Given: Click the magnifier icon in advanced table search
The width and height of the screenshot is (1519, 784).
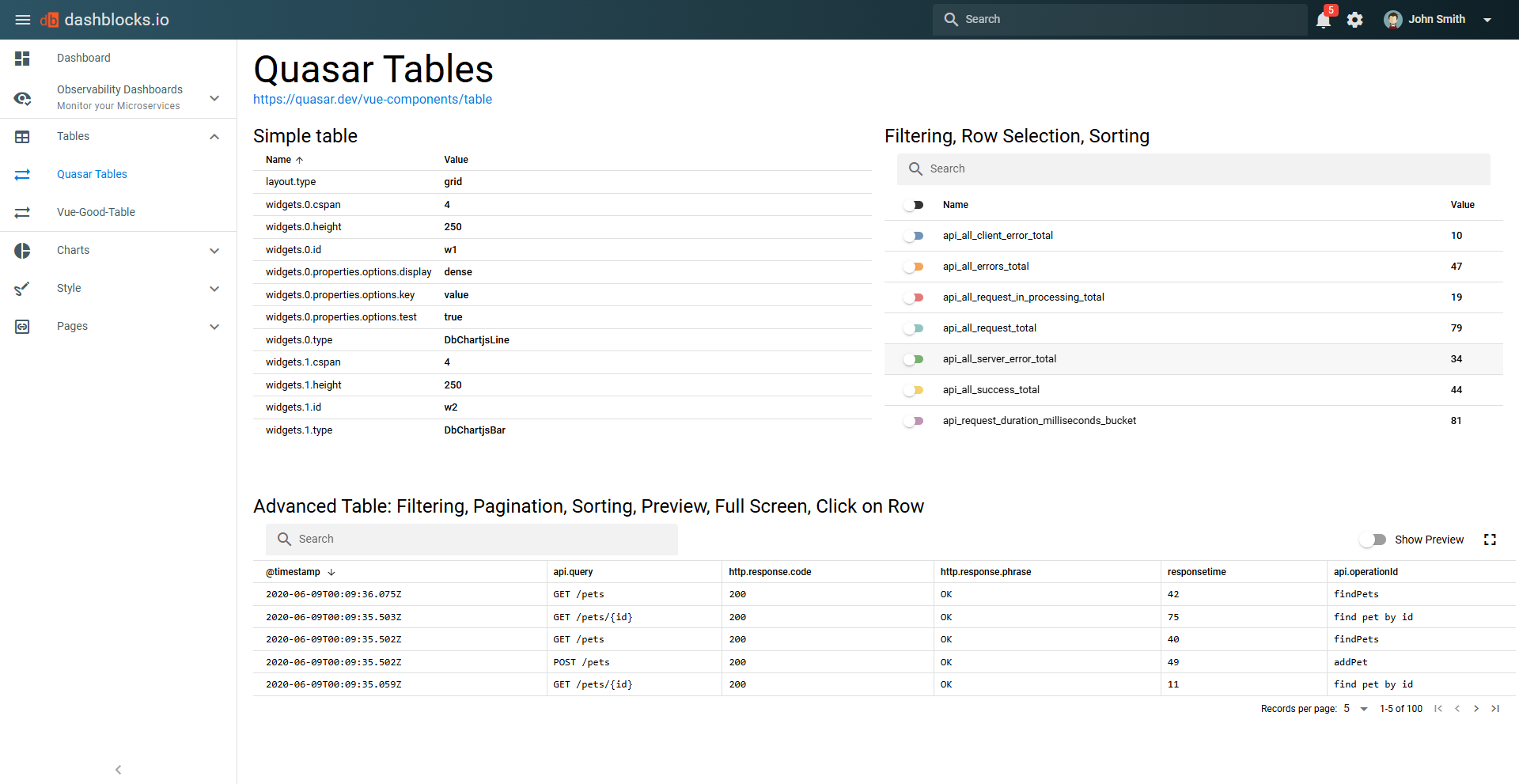Looking at the screenshot, I should (x=284, y=540).
